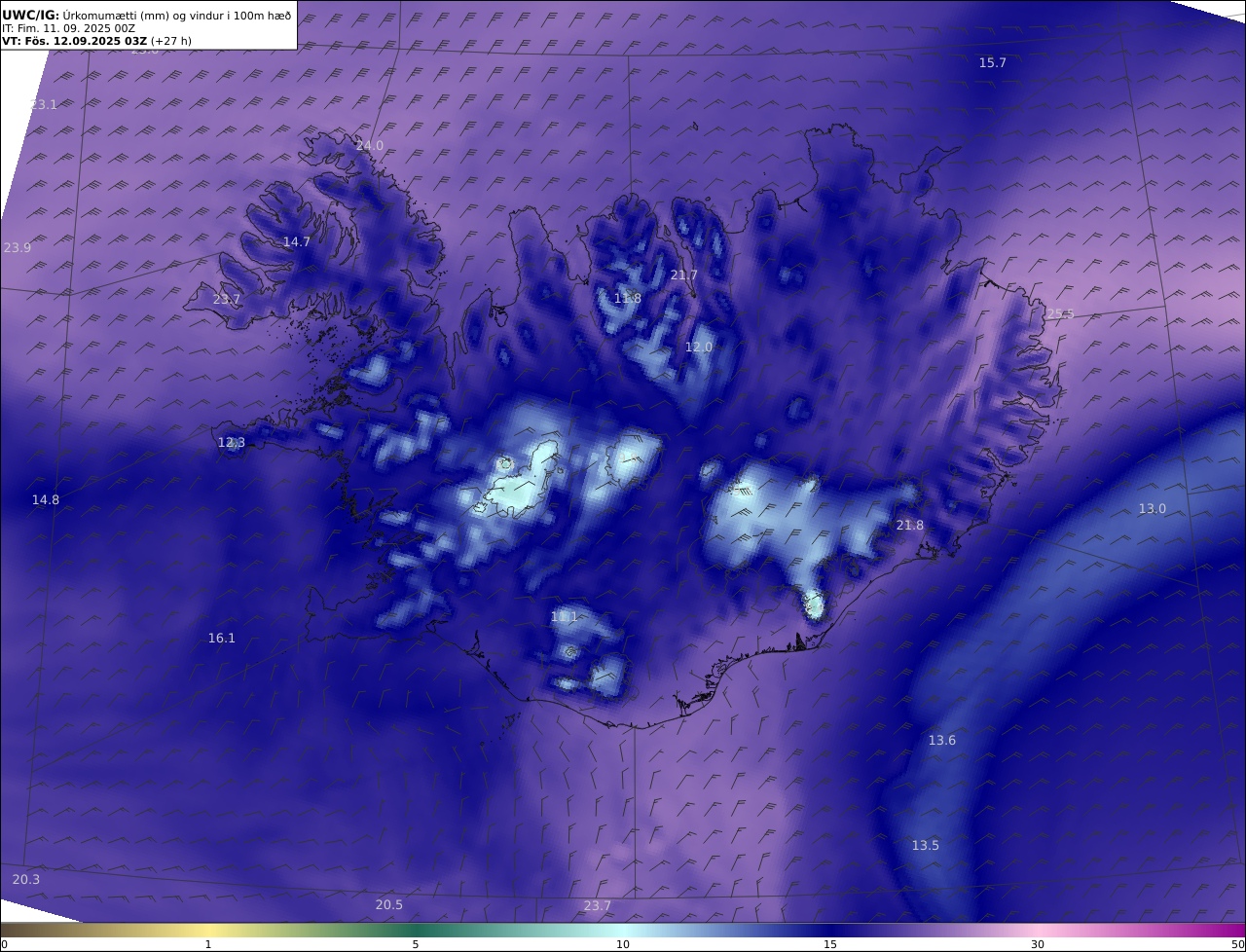Click the 12.0 value label

(698, 348)
